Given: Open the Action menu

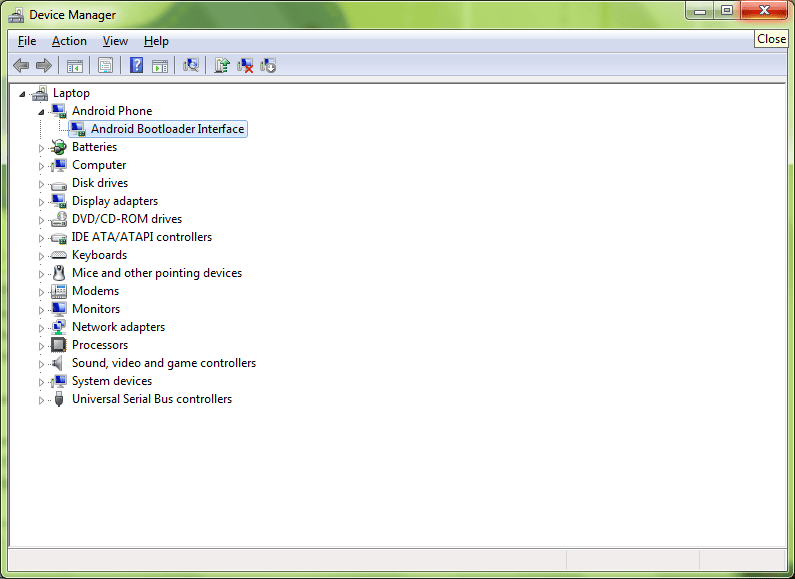Looking at the screenshot, I should point(69,41).
